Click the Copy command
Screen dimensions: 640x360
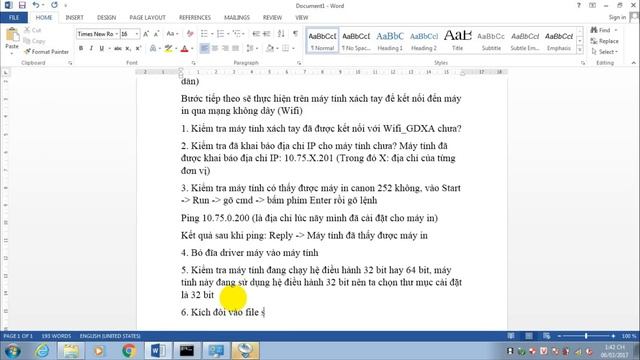tap(34, 41)
